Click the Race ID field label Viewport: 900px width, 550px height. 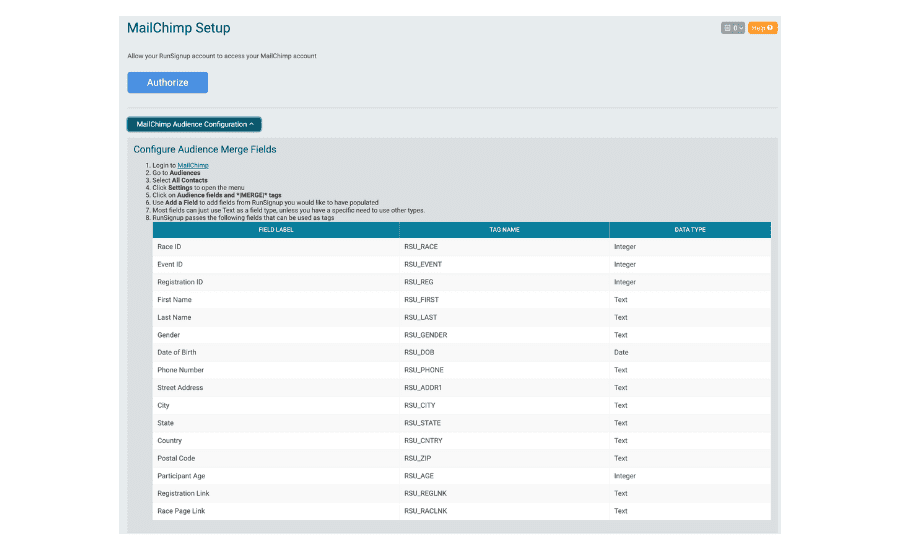169,247
